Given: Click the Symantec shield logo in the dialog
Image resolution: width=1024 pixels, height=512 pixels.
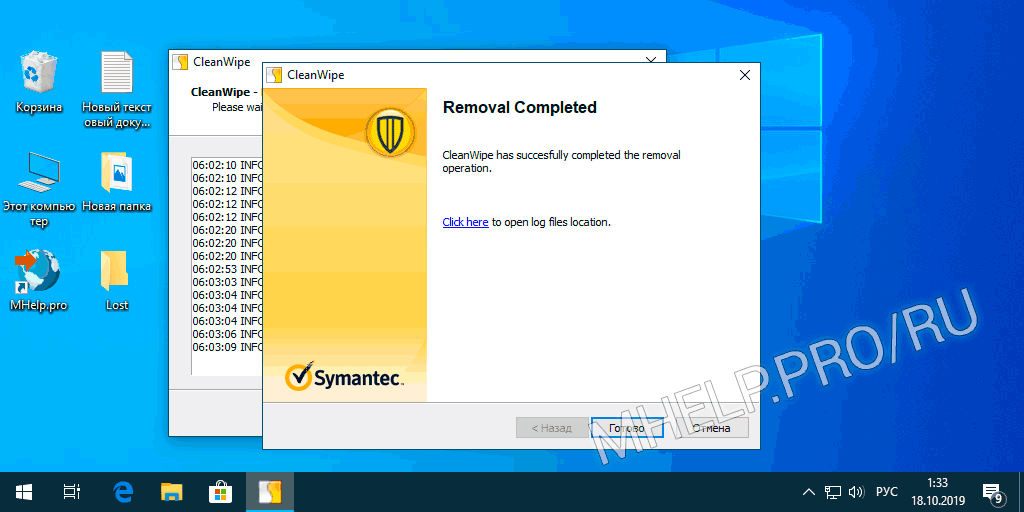Looking at the screenshot, I should [389, 132].
